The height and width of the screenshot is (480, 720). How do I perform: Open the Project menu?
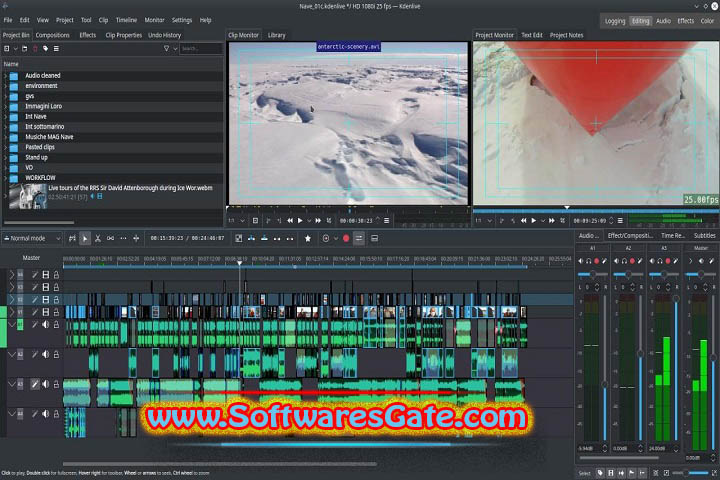point(65,20)
